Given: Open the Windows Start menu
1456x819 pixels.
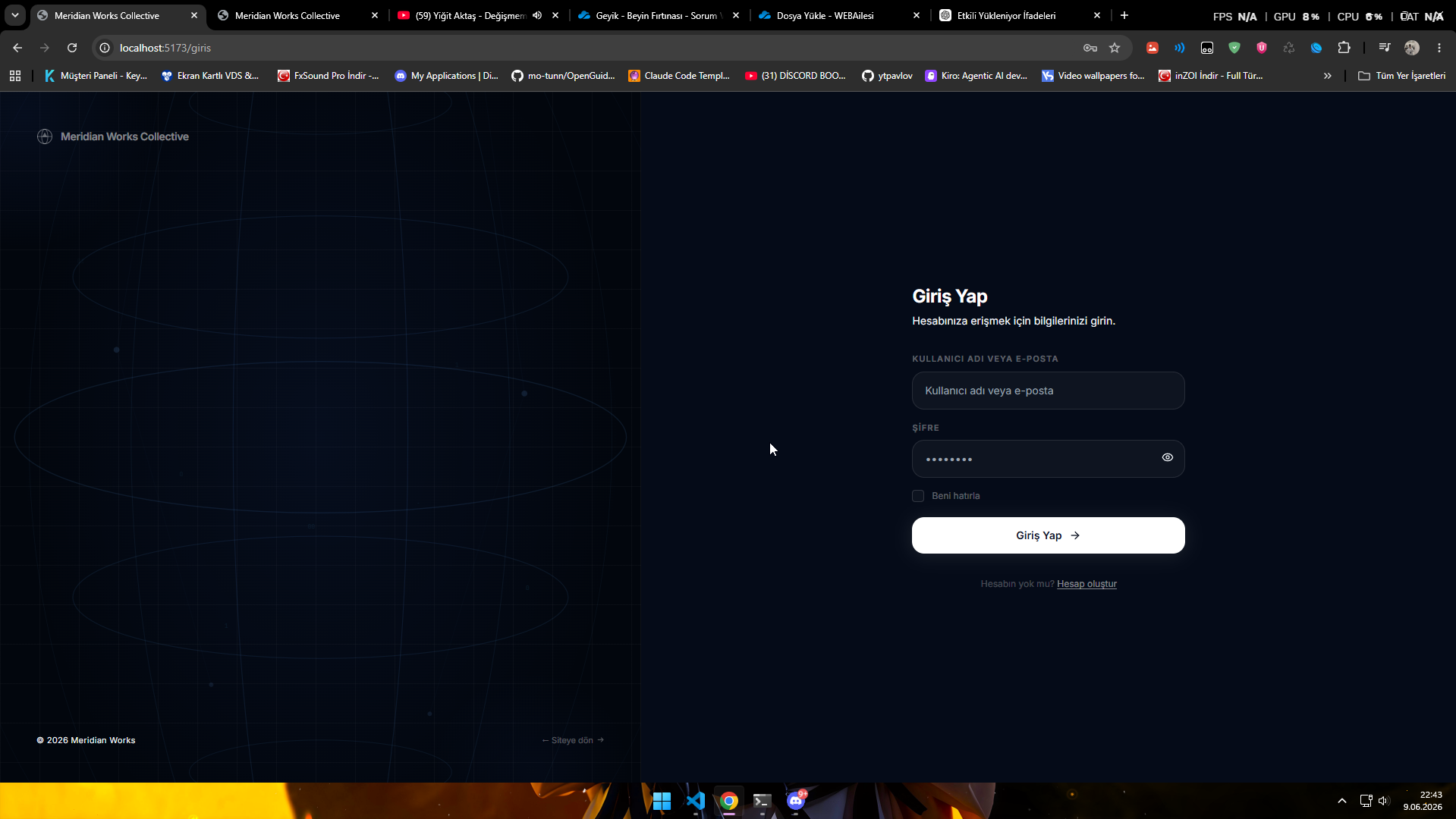Looking at the screenshot, I should (x=662, y=801).
